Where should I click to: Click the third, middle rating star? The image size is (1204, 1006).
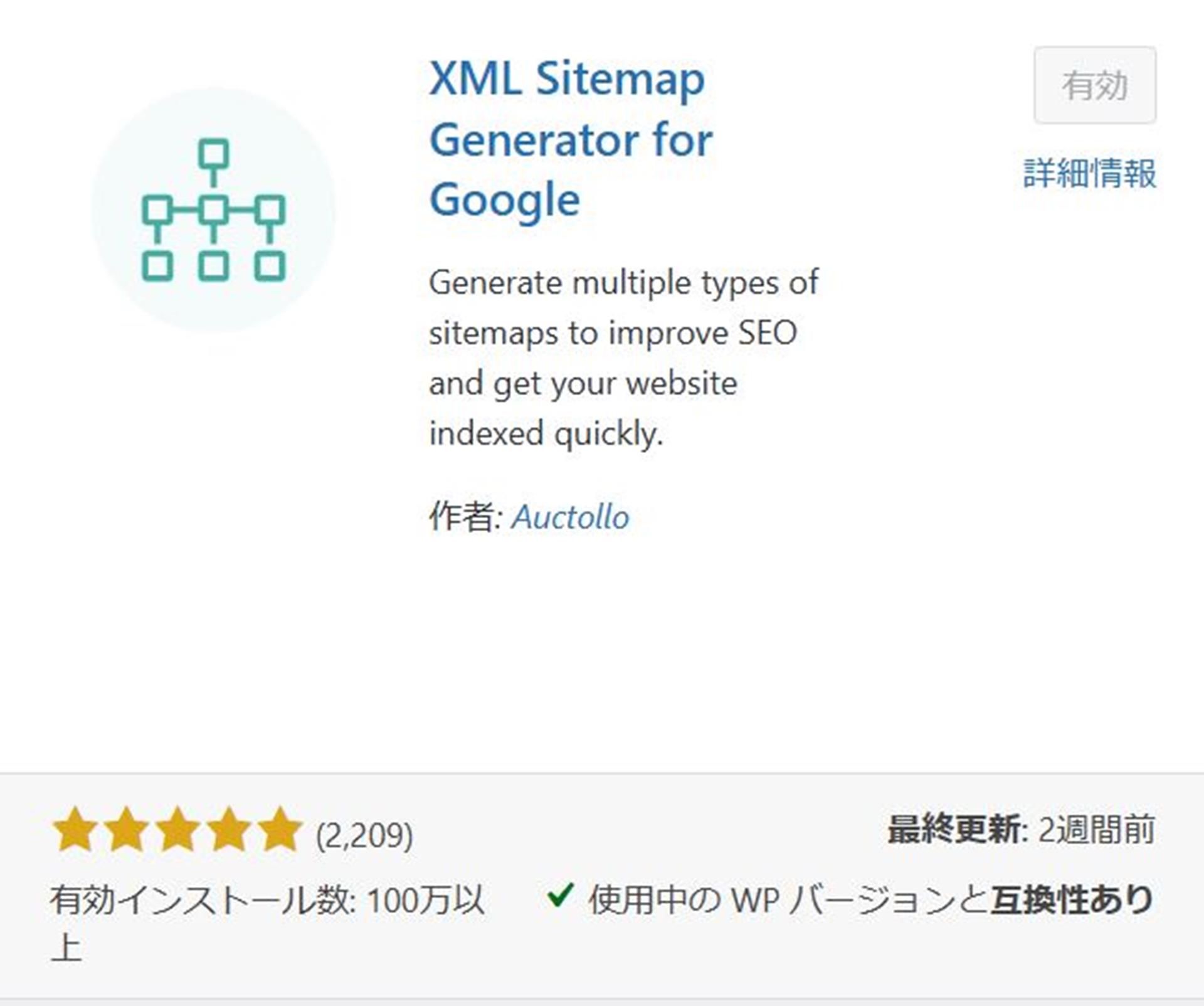coord(178,830)
